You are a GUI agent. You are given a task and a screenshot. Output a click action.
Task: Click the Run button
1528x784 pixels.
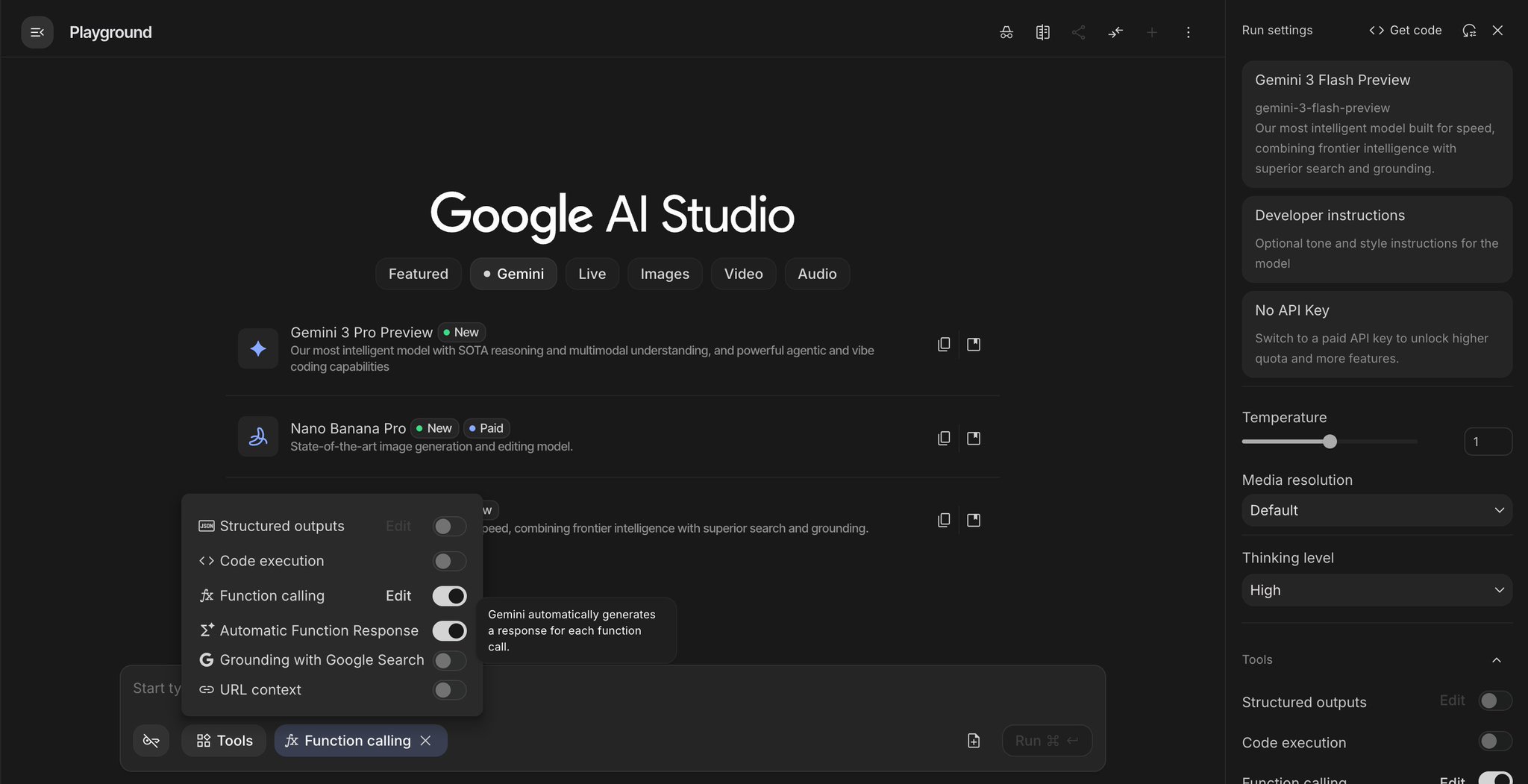pos(1047,741)
